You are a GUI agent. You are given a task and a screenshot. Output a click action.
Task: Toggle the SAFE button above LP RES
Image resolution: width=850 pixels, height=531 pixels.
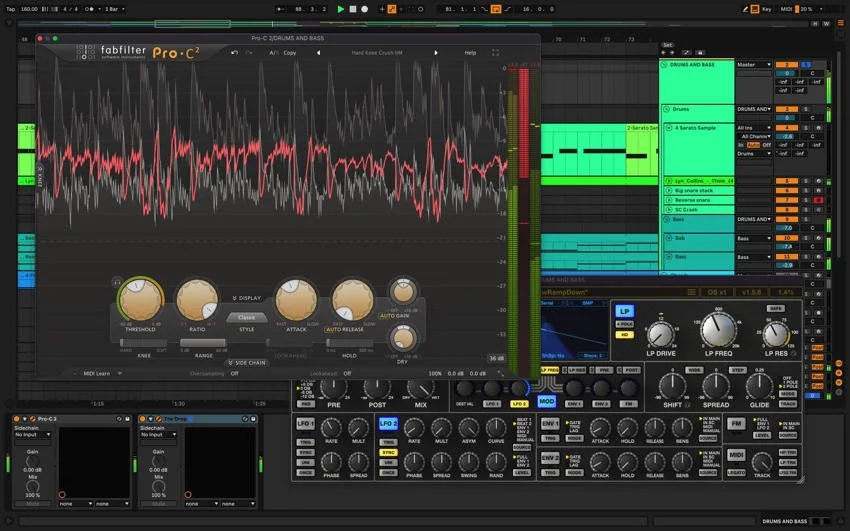(x=775, y=308)
